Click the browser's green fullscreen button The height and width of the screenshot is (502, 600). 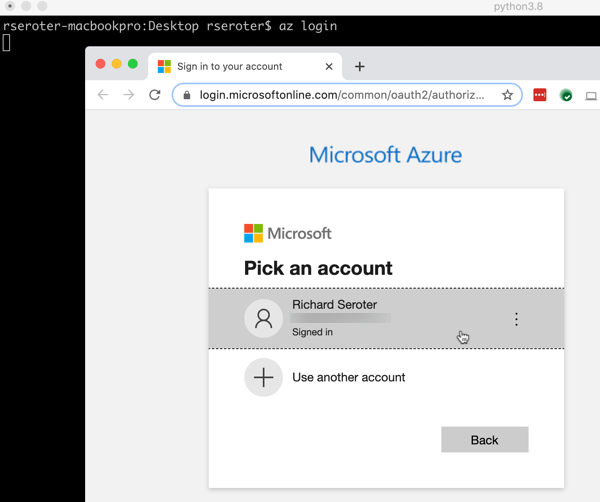pyautogui.click(x=133, y=64)
